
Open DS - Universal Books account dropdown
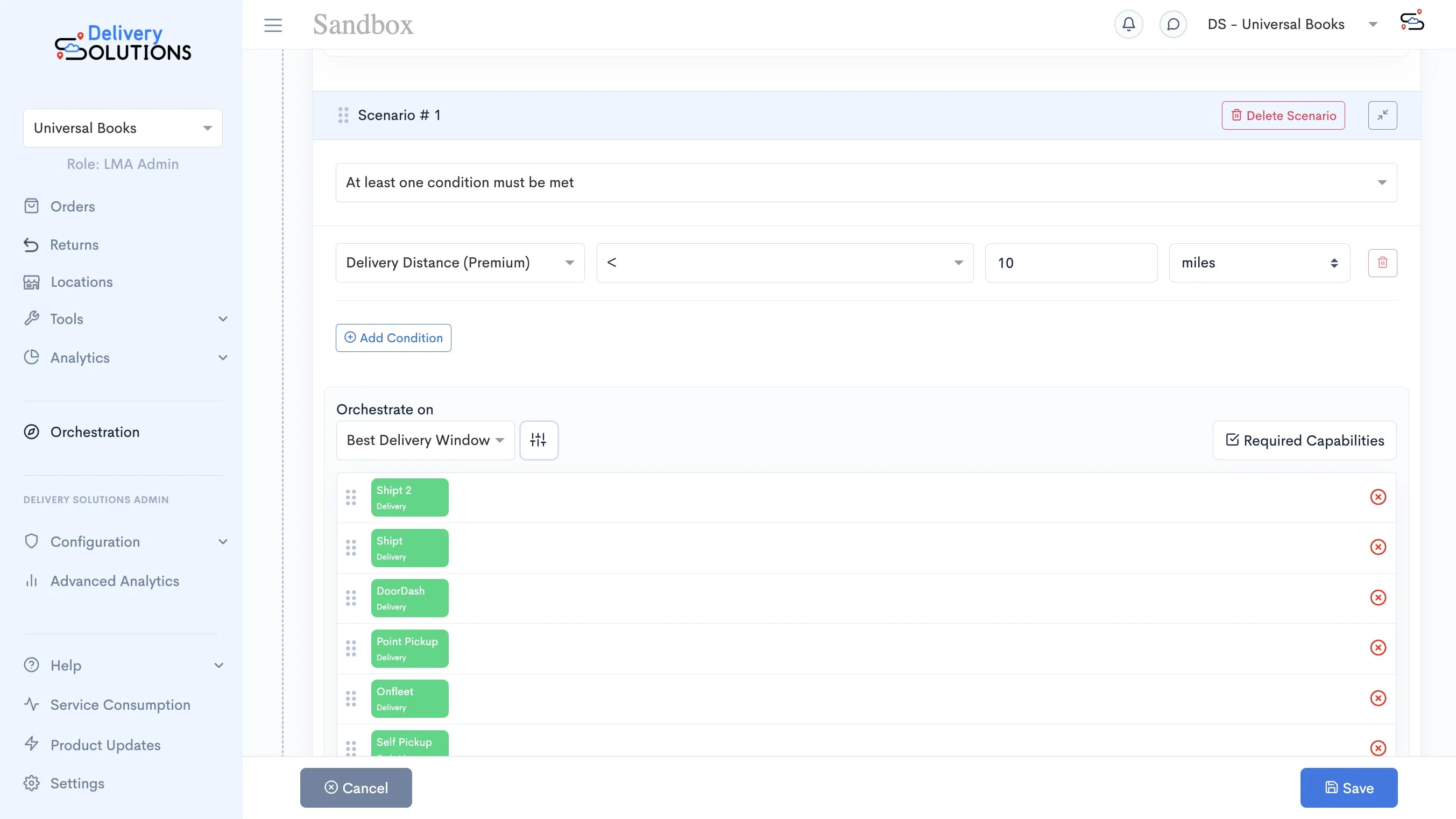coord(1292,24)
